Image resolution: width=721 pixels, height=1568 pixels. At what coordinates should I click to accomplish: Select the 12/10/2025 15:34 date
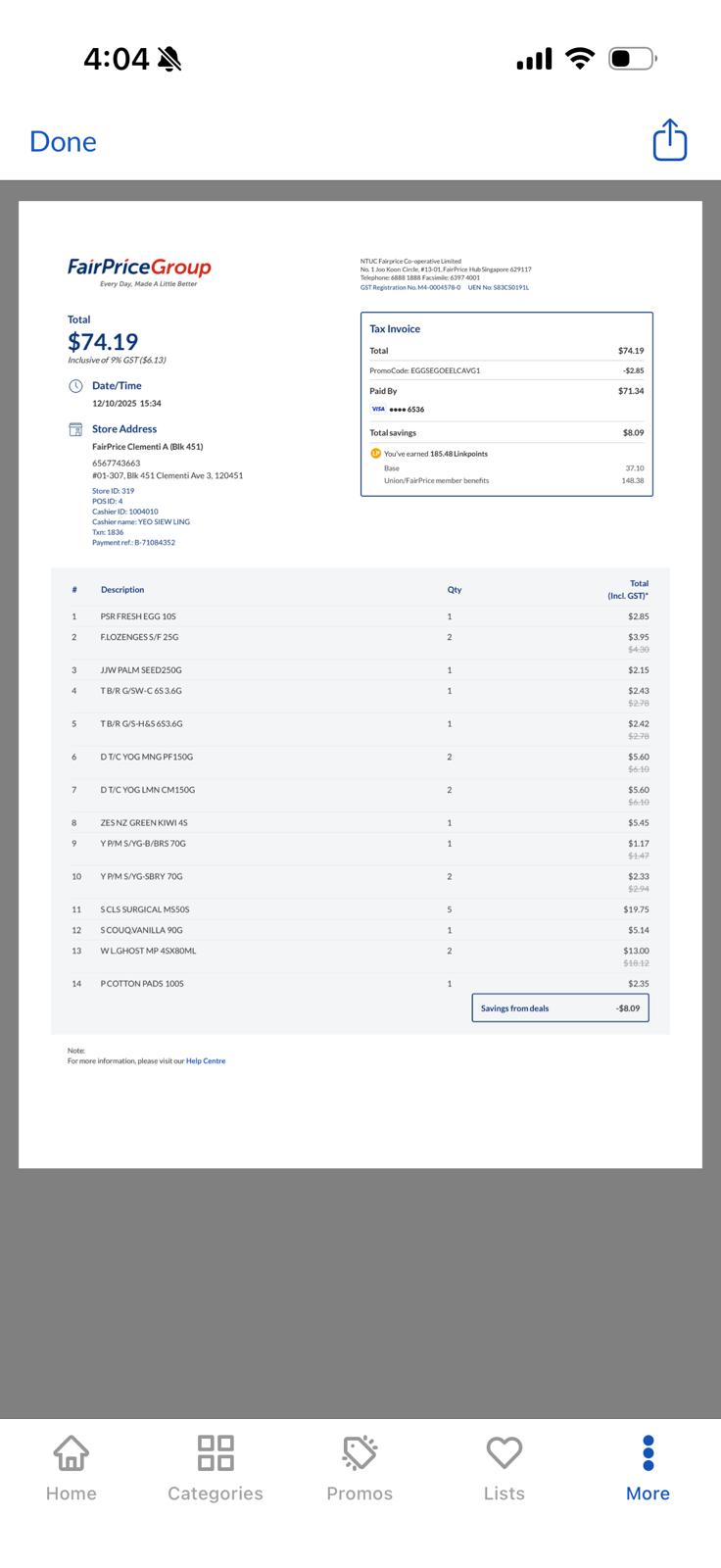point(126,403)
